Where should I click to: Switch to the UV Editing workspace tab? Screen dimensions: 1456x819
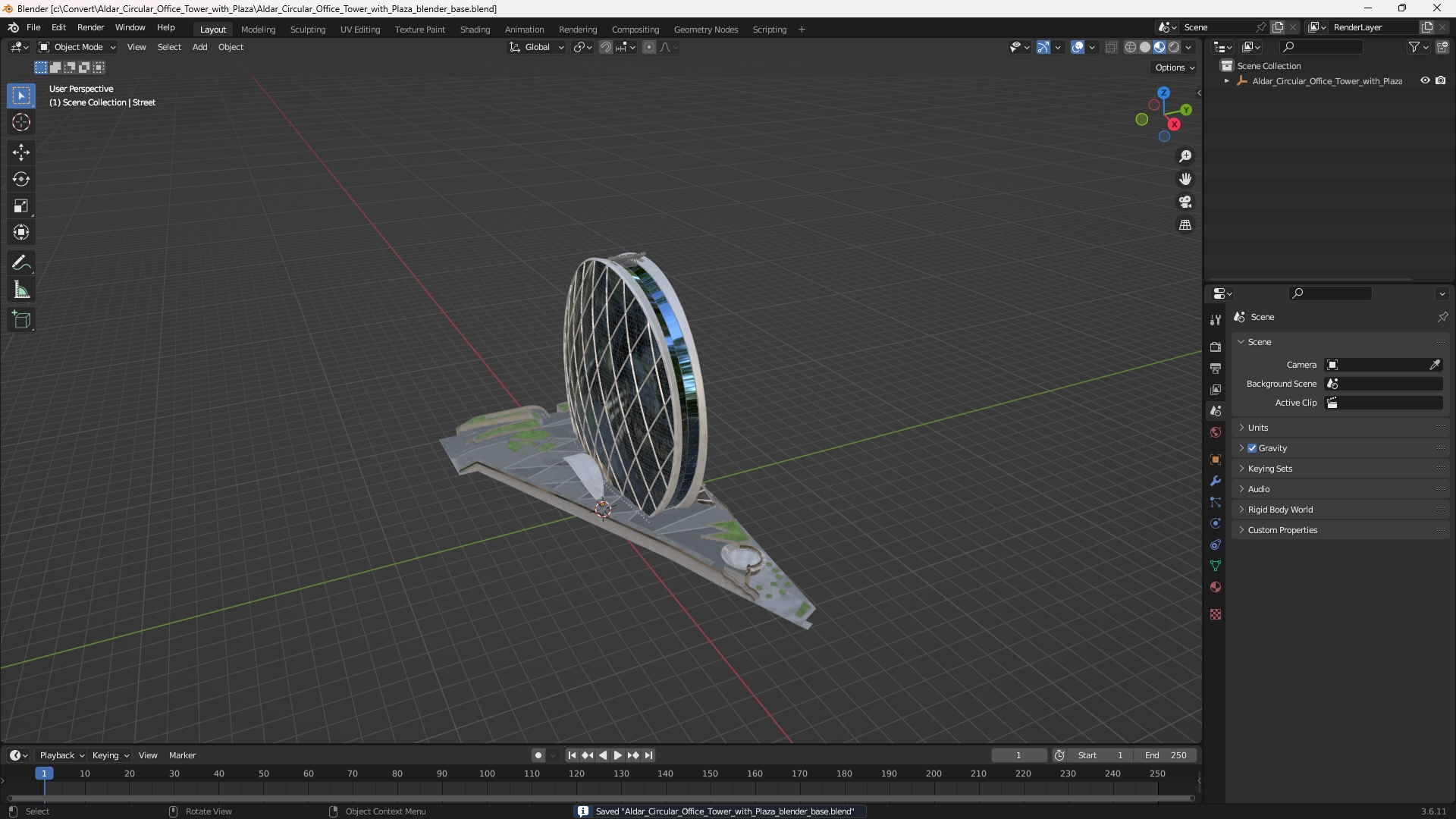tap(360, 30)
